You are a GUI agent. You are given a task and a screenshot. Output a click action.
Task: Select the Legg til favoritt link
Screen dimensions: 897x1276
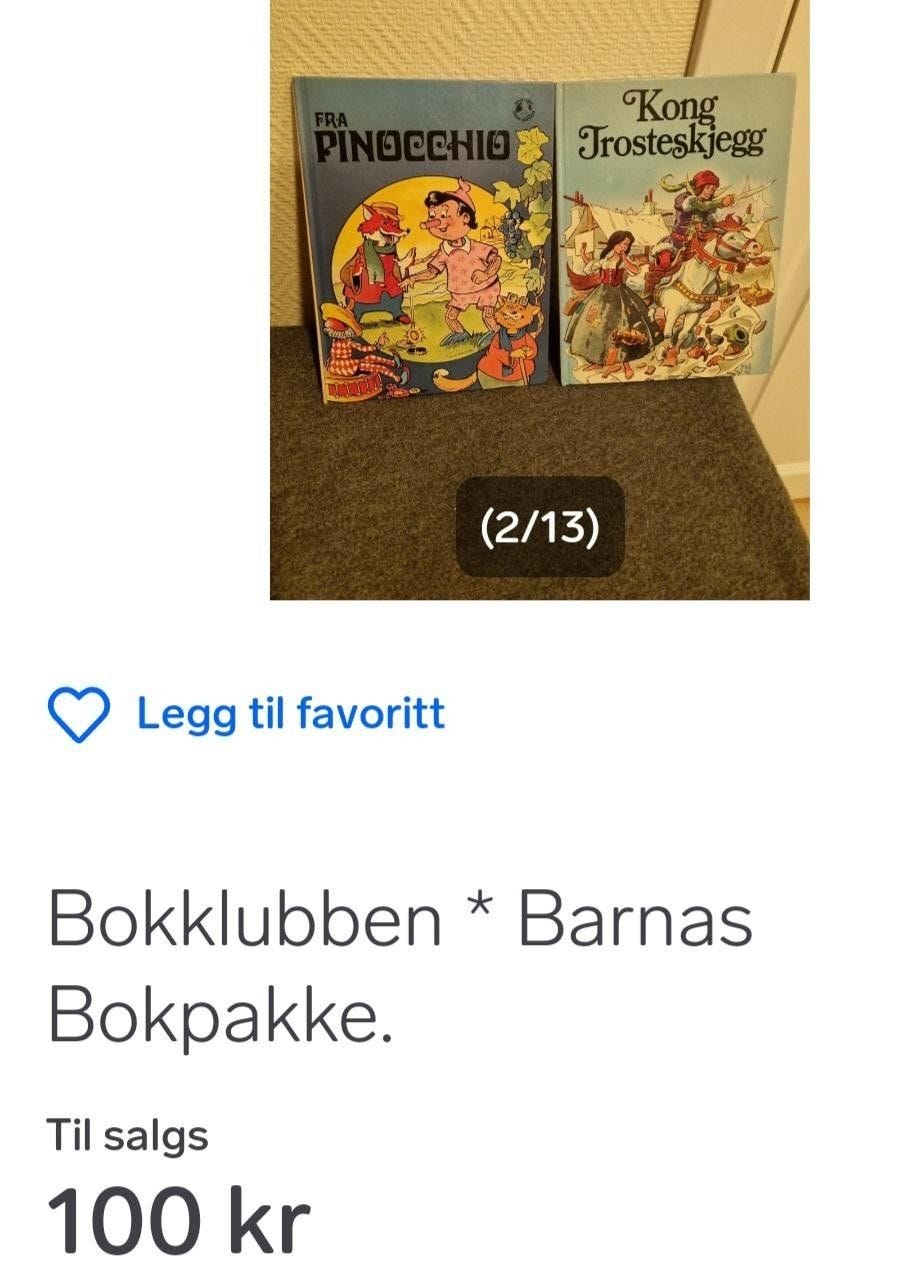291,714
